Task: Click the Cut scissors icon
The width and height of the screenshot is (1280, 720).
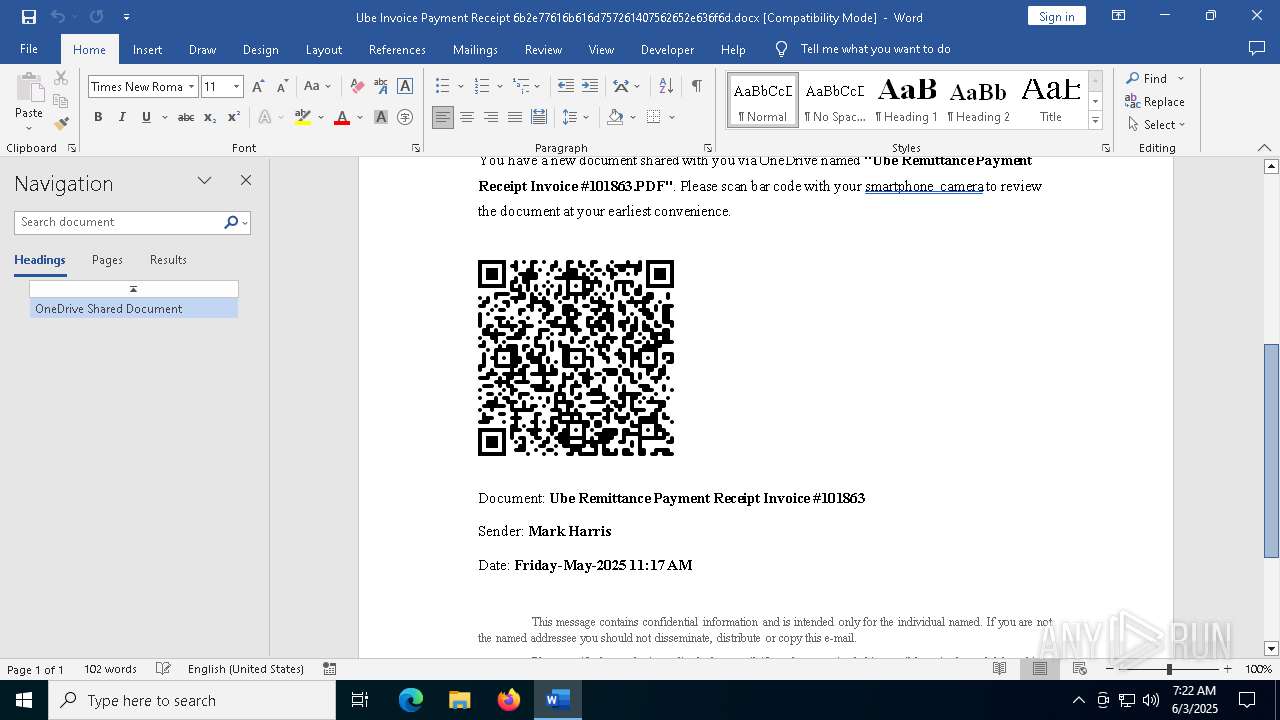Action: [x=61, y=78]
